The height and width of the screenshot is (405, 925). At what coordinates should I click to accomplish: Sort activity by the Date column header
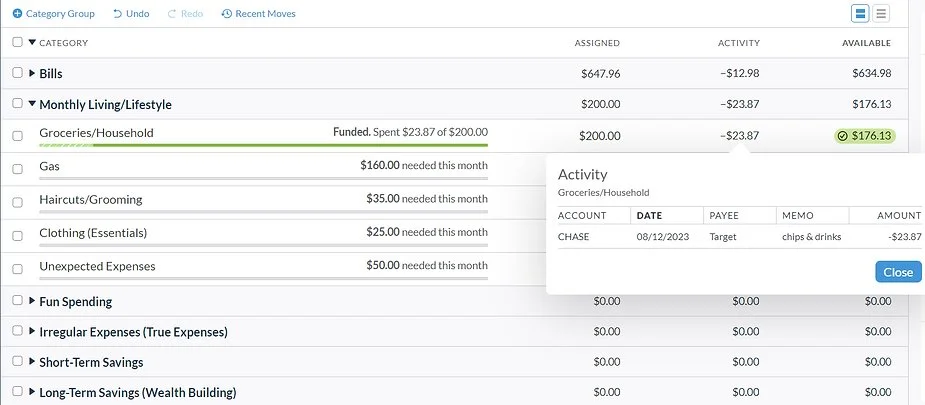(x=649, y=215)
